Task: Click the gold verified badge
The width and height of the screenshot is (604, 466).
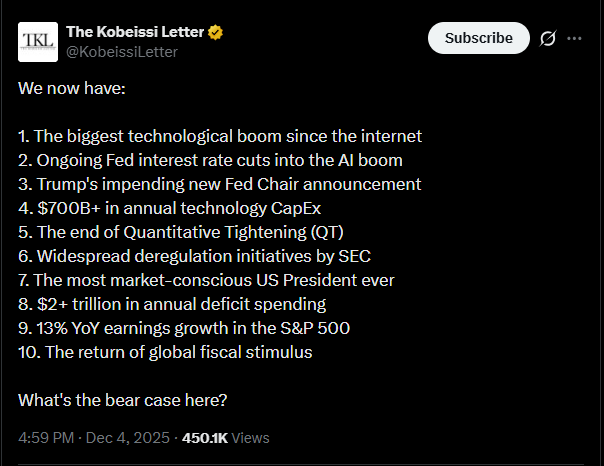Action: (216, 32)
